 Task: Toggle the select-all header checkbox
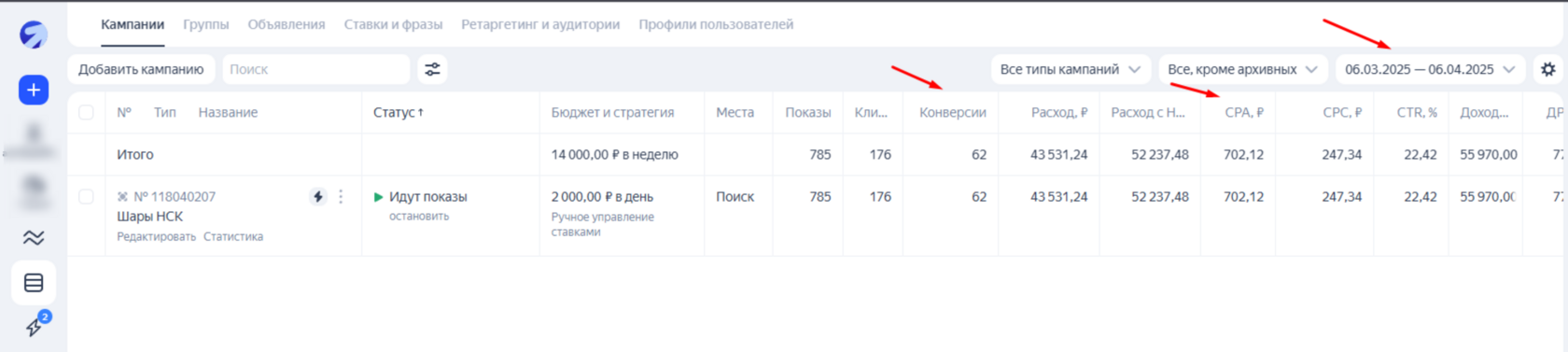coord(86,112)
